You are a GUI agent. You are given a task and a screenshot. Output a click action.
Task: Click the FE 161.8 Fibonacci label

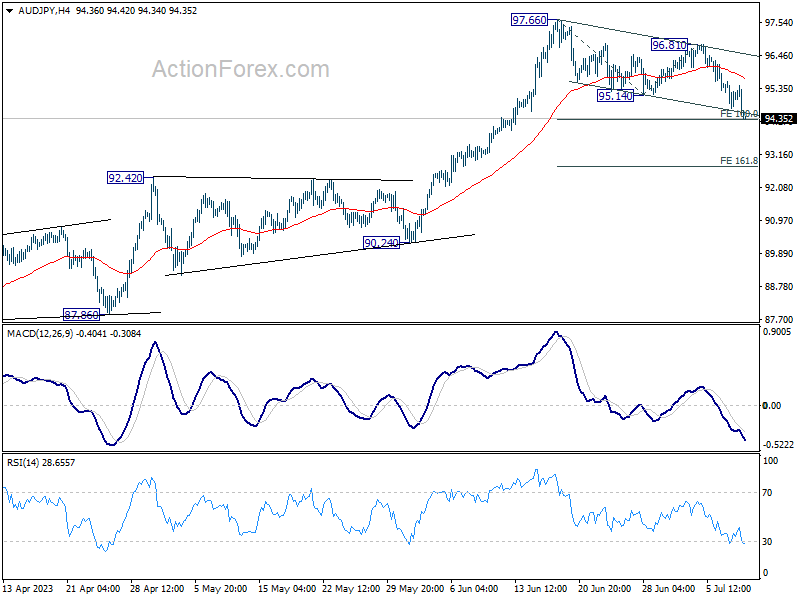pyautogui.click(x=739, y=161)
